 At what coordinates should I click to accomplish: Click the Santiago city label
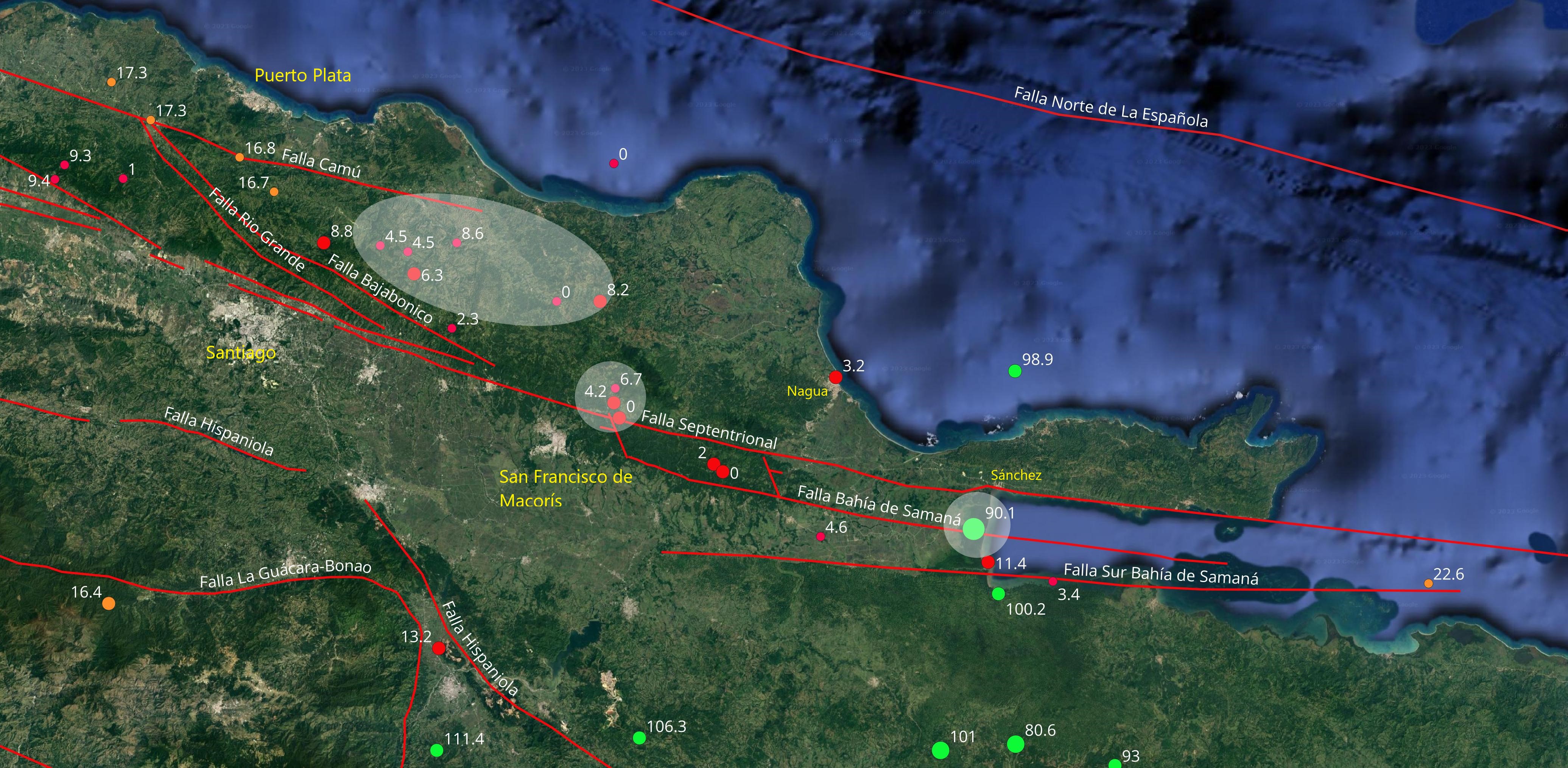tap(240, 353)
